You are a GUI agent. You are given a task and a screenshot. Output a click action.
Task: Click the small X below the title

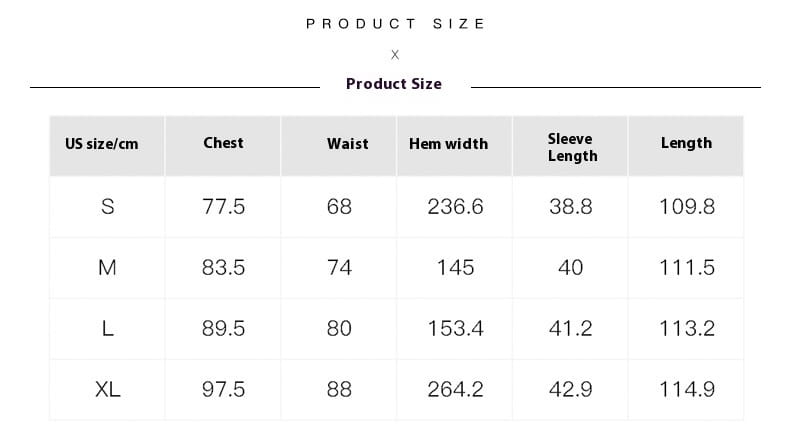click(395, 54)
